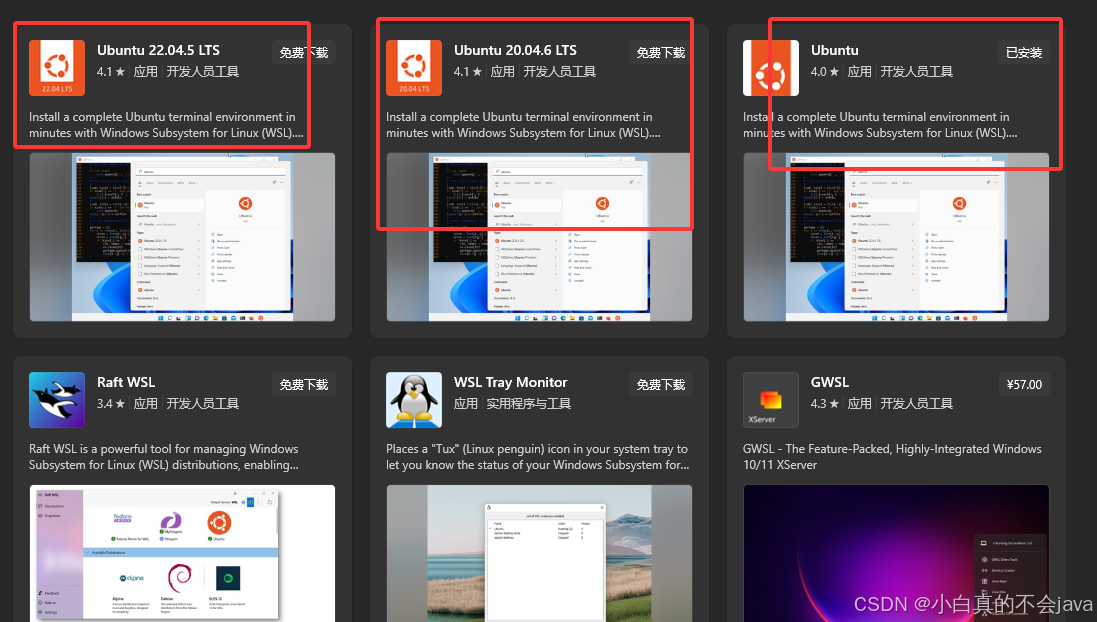Viewport: 1097px width, 622px height.
Task: Download Ubuntu 22.04.5 LTS for free
Action: pos(304,52)
